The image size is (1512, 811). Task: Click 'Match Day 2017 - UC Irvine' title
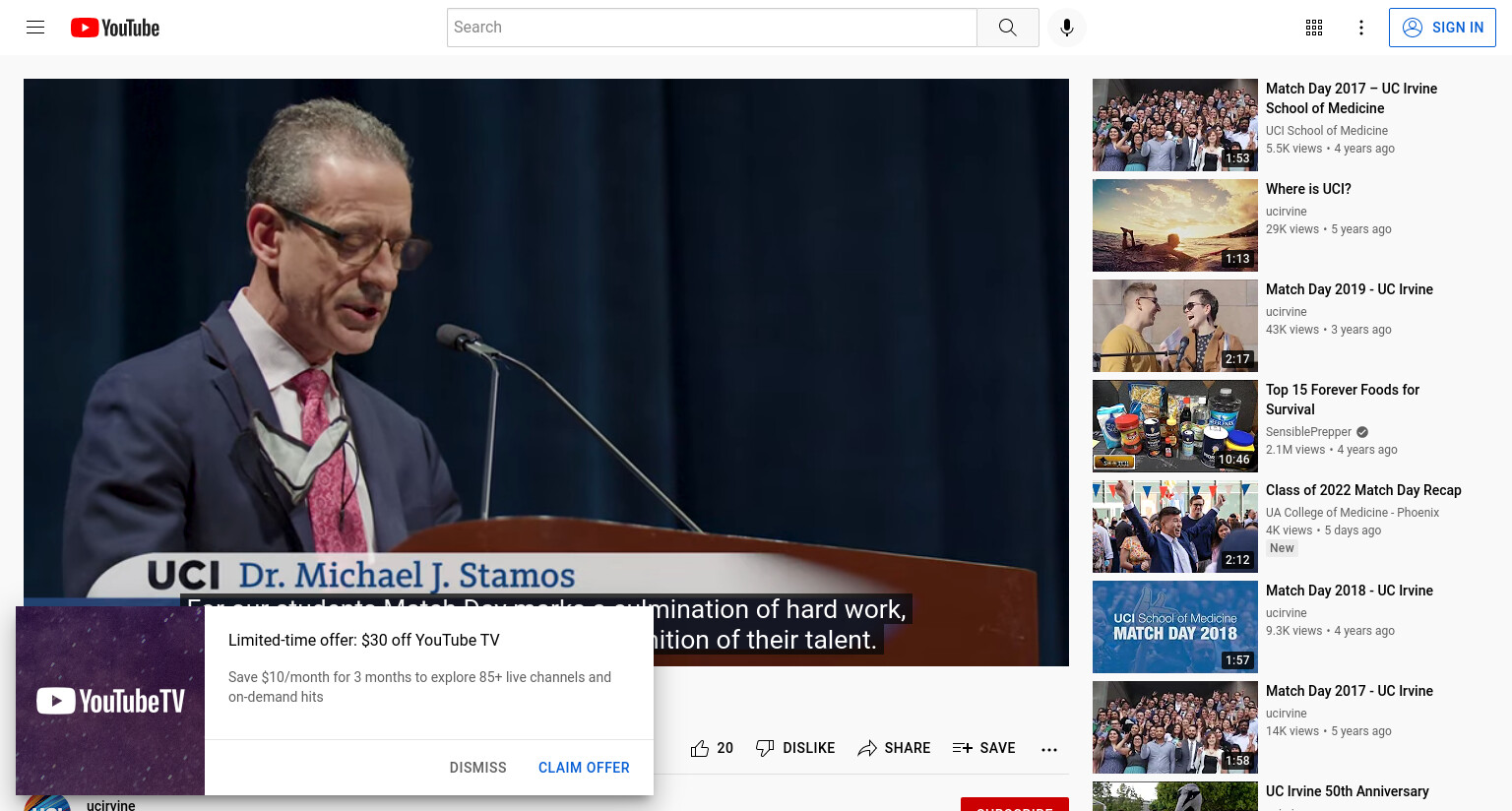click(1350, 691)
